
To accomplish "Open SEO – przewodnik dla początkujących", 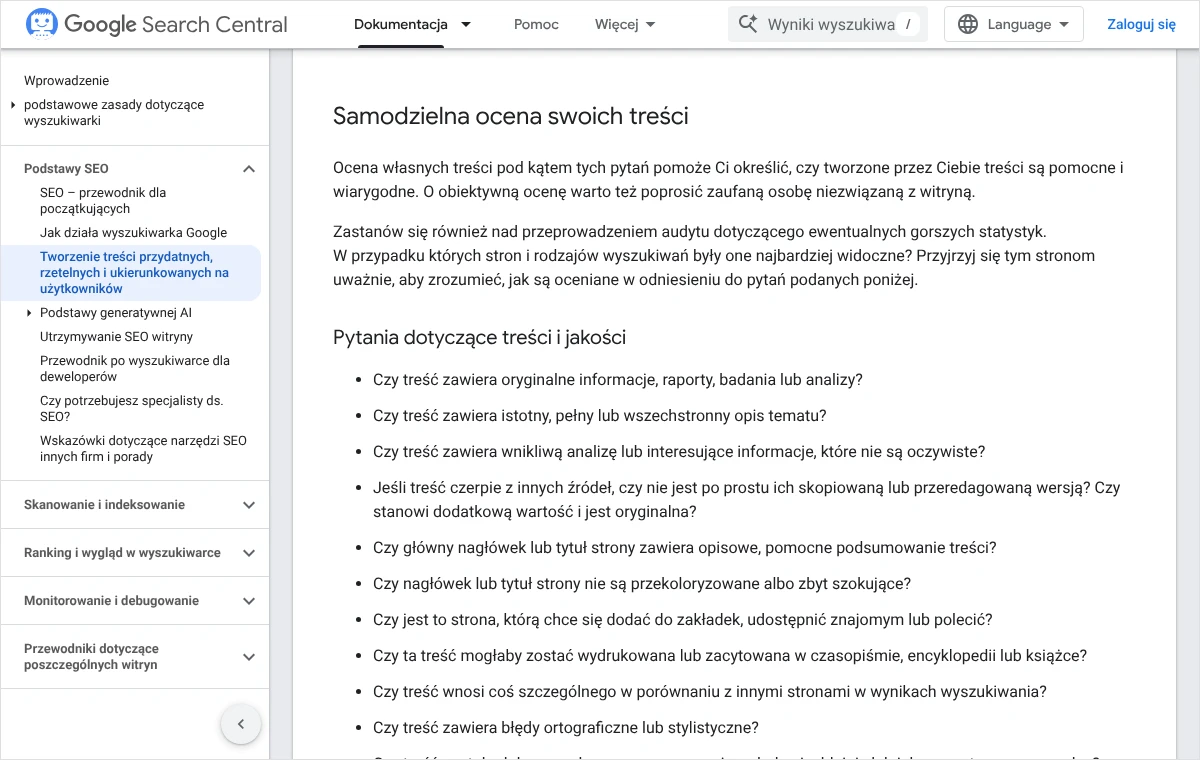I will 103,201.
